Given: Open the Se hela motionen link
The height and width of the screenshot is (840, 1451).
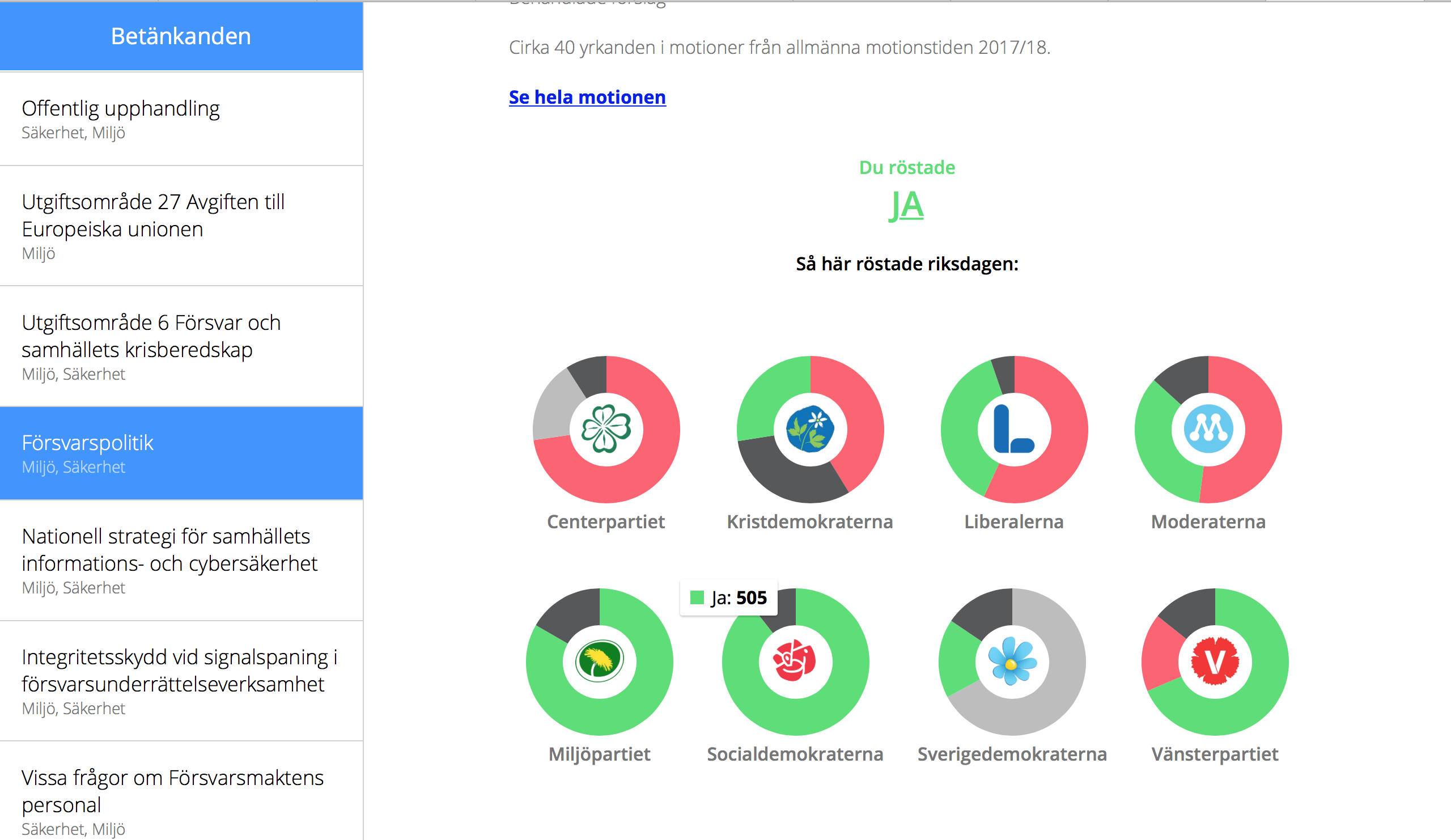Looking at the screenshot, I should [587, 97].
